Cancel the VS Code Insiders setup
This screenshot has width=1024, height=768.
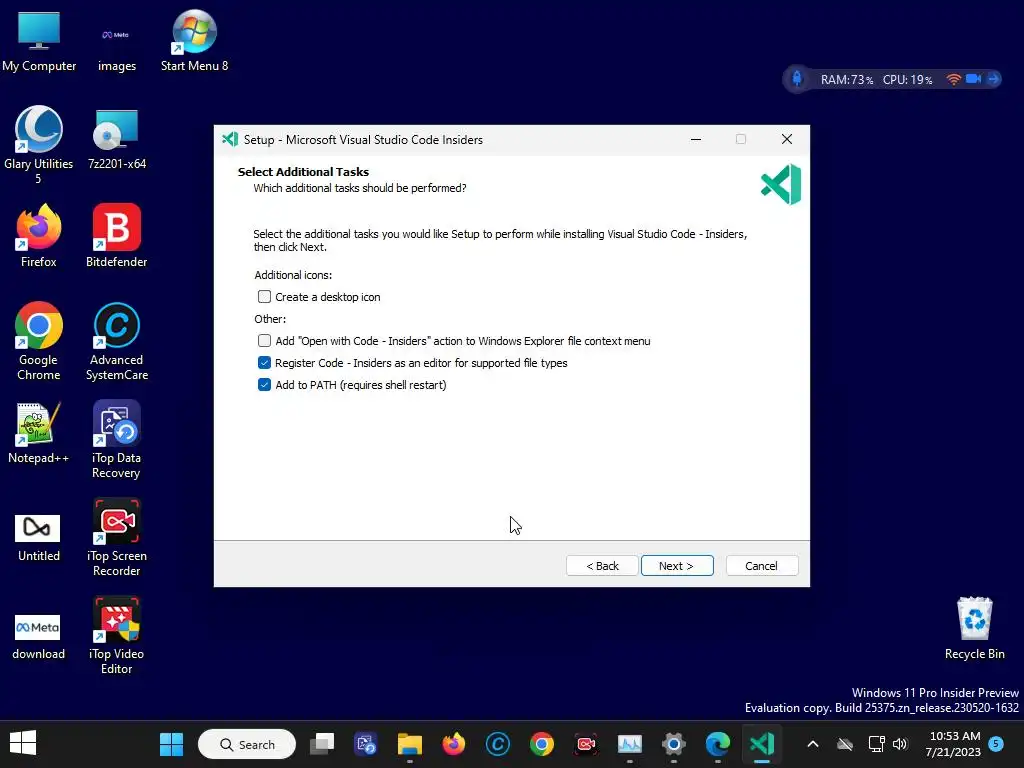point(761,566)
